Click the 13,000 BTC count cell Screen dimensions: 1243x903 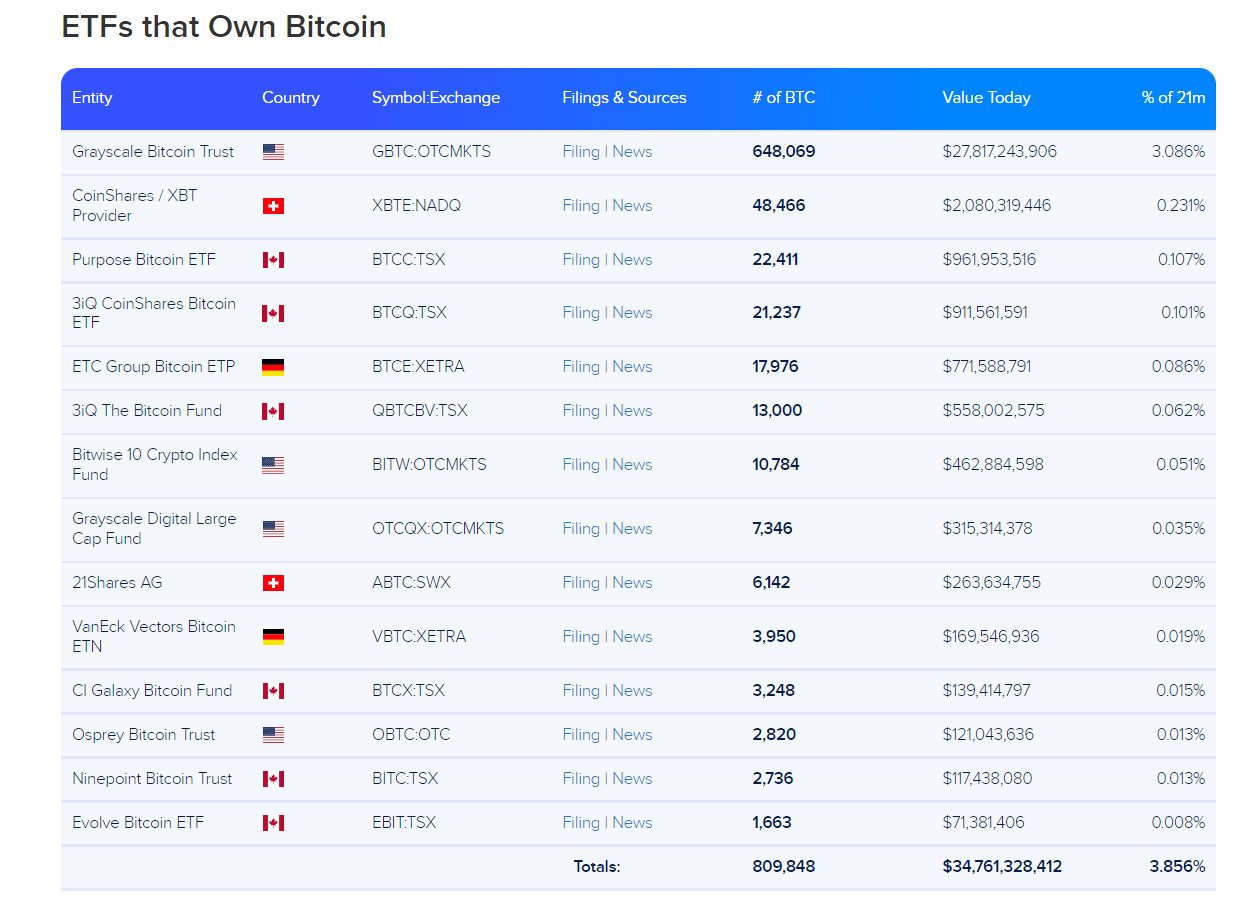[x=777, y=411]
